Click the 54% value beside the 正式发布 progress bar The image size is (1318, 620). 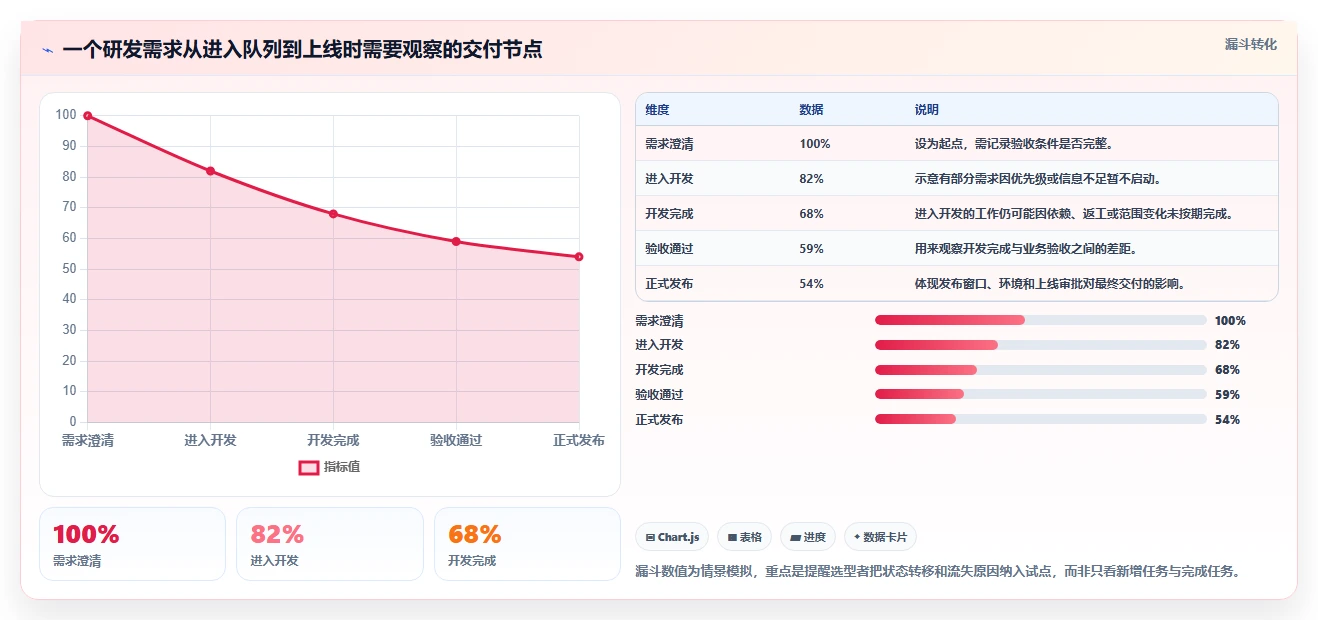tap(1227, 420)
